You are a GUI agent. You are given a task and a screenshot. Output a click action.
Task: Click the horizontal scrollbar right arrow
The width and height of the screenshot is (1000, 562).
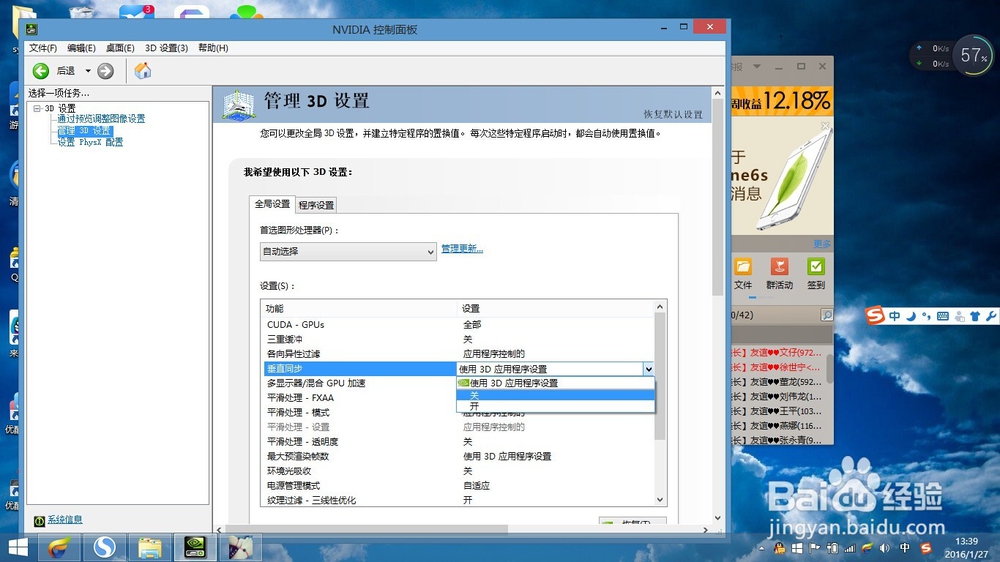[705, 529]
